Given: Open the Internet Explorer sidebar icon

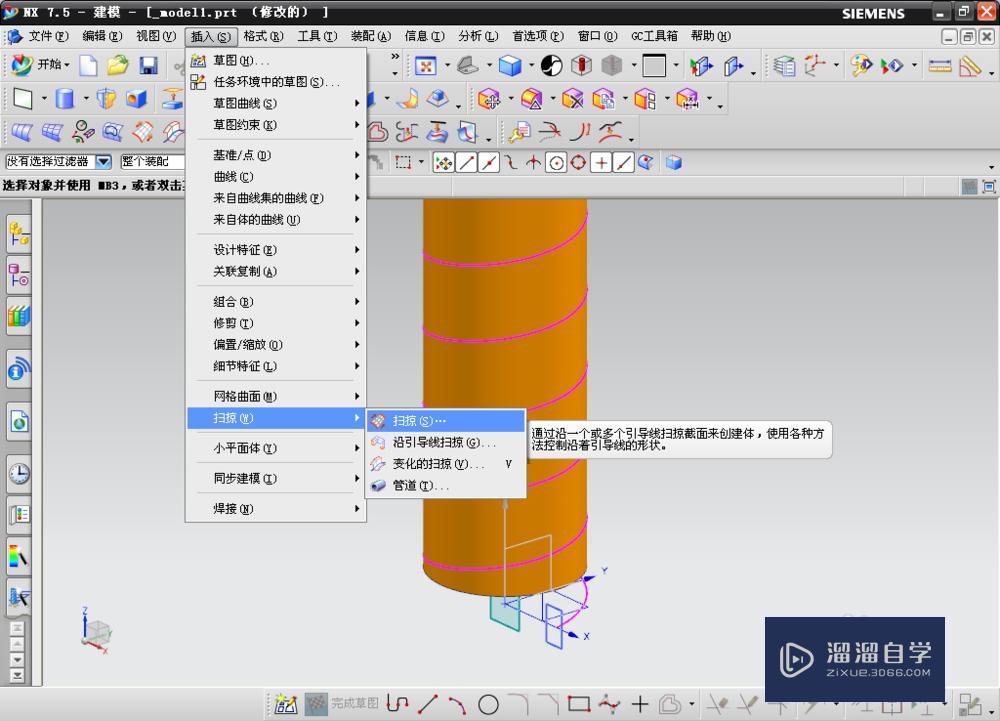Looking at the screenshot, I should click(x=18, y=421).
